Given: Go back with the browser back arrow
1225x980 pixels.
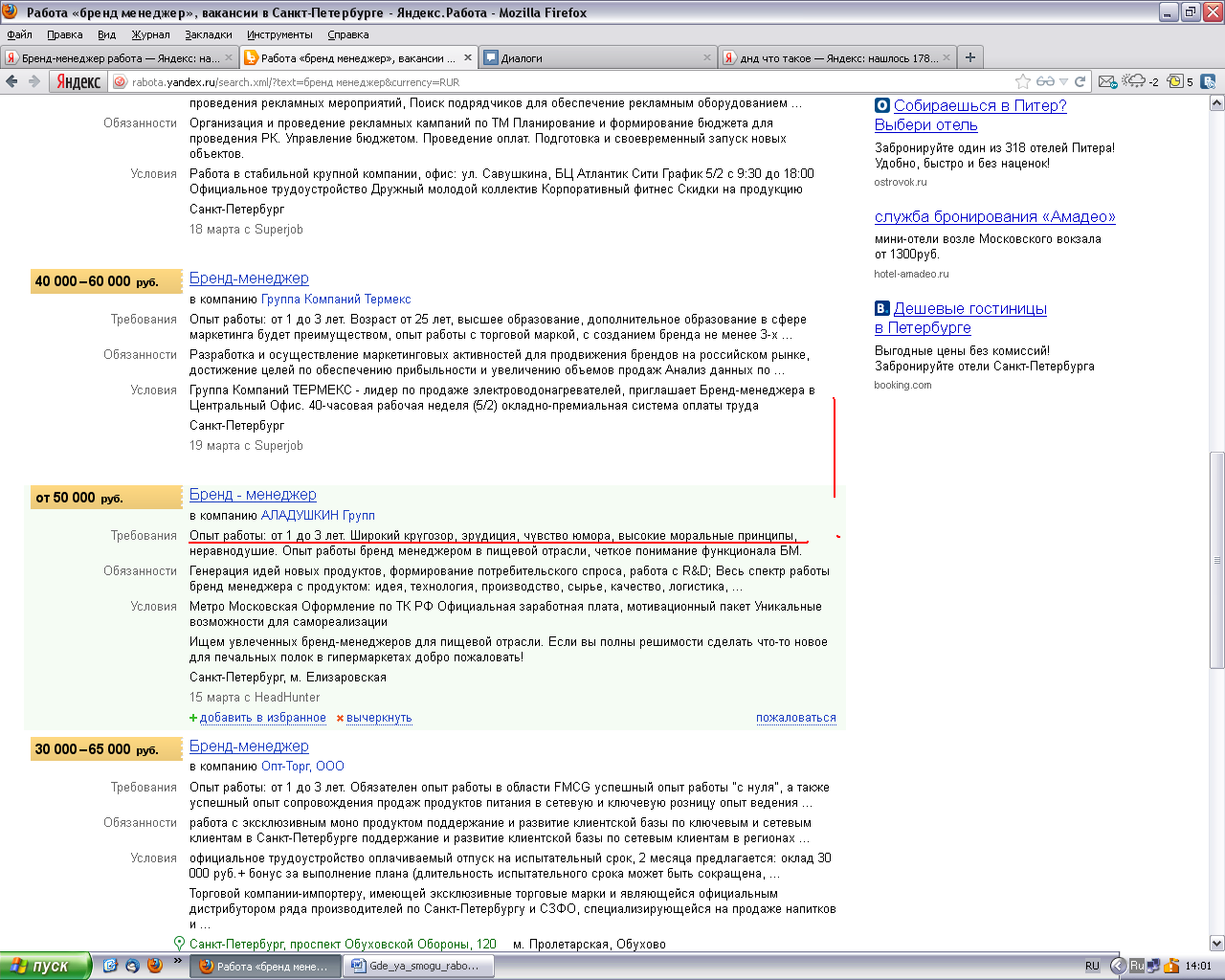Looking at the screenshot, I should pos(11,81).
